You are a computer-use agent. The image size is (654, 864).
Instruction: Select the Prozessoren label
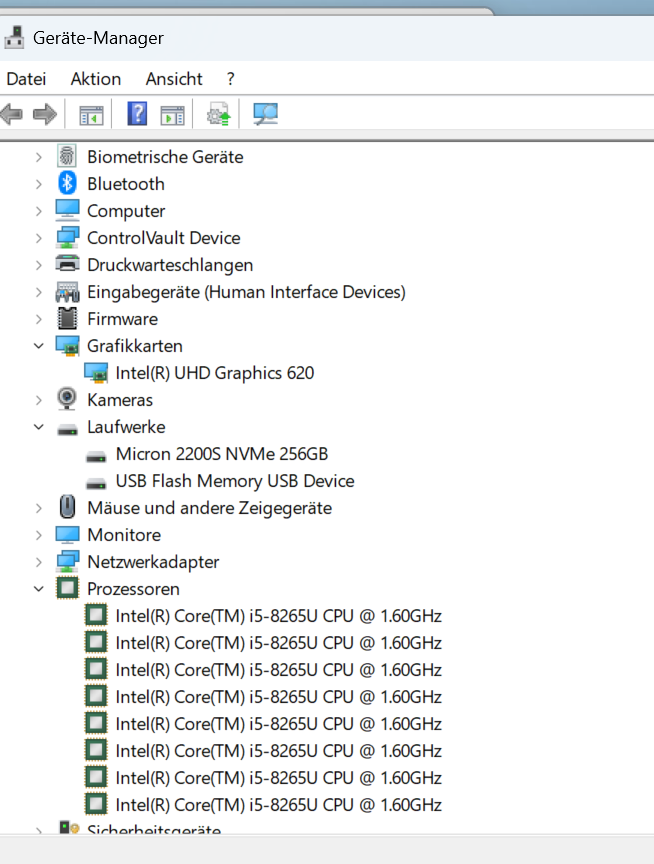[x=133, y=589]
